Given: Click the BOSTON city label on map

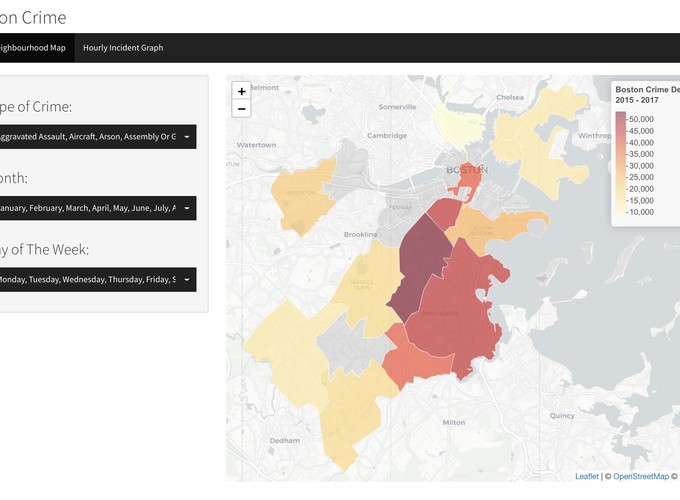Looking at the screenshot, I should [x=467, y=170].
